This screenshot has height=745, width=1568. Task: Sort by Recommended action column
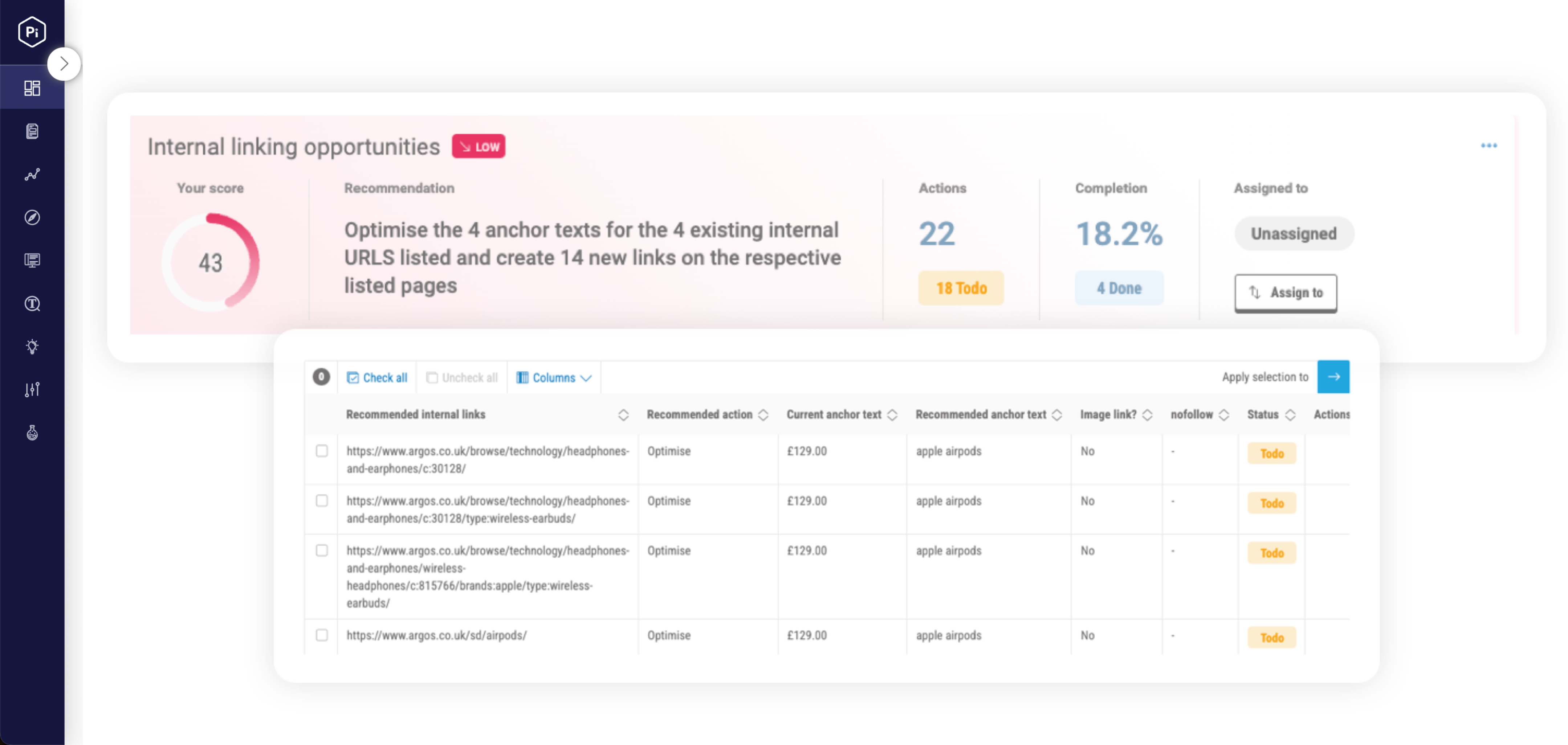[x=763, y=415]
